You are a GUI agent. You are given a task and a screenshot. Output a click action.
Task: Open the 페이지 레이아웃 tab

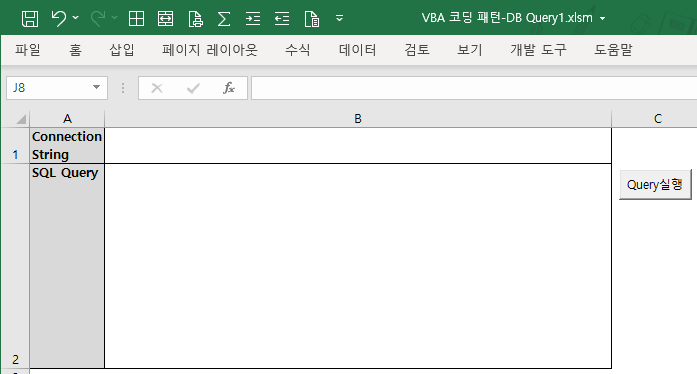[x=210, y=50]
